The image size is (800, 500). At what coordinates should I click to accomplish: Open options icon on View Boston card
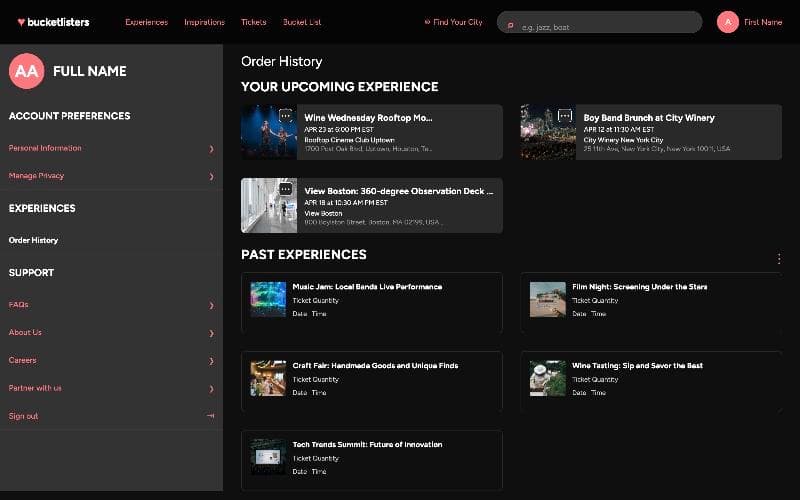point(286,189)
